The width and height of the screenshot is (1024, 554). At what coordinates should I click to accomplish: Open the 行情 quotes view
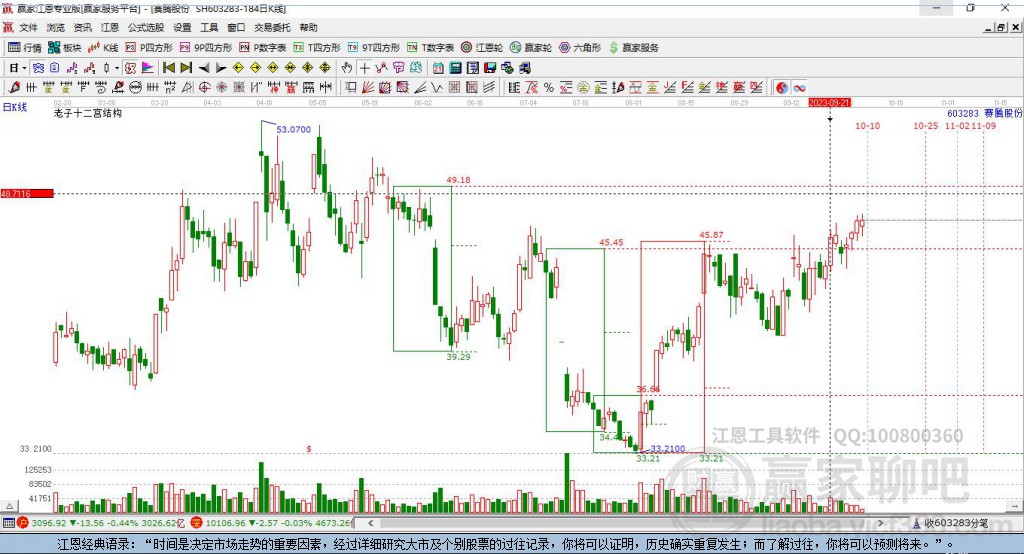[24, 48]
